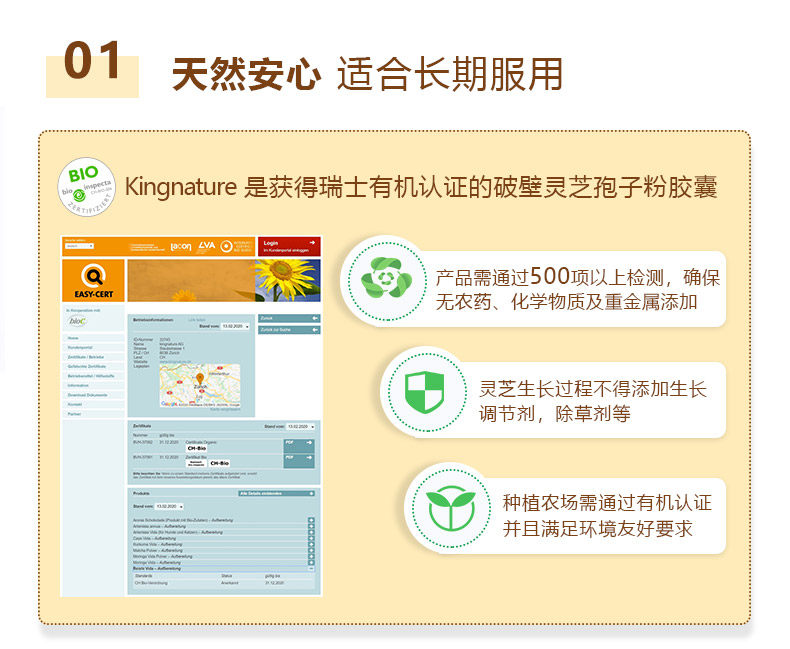Click the green shield icon
The image size is (790, 649).
424,392
